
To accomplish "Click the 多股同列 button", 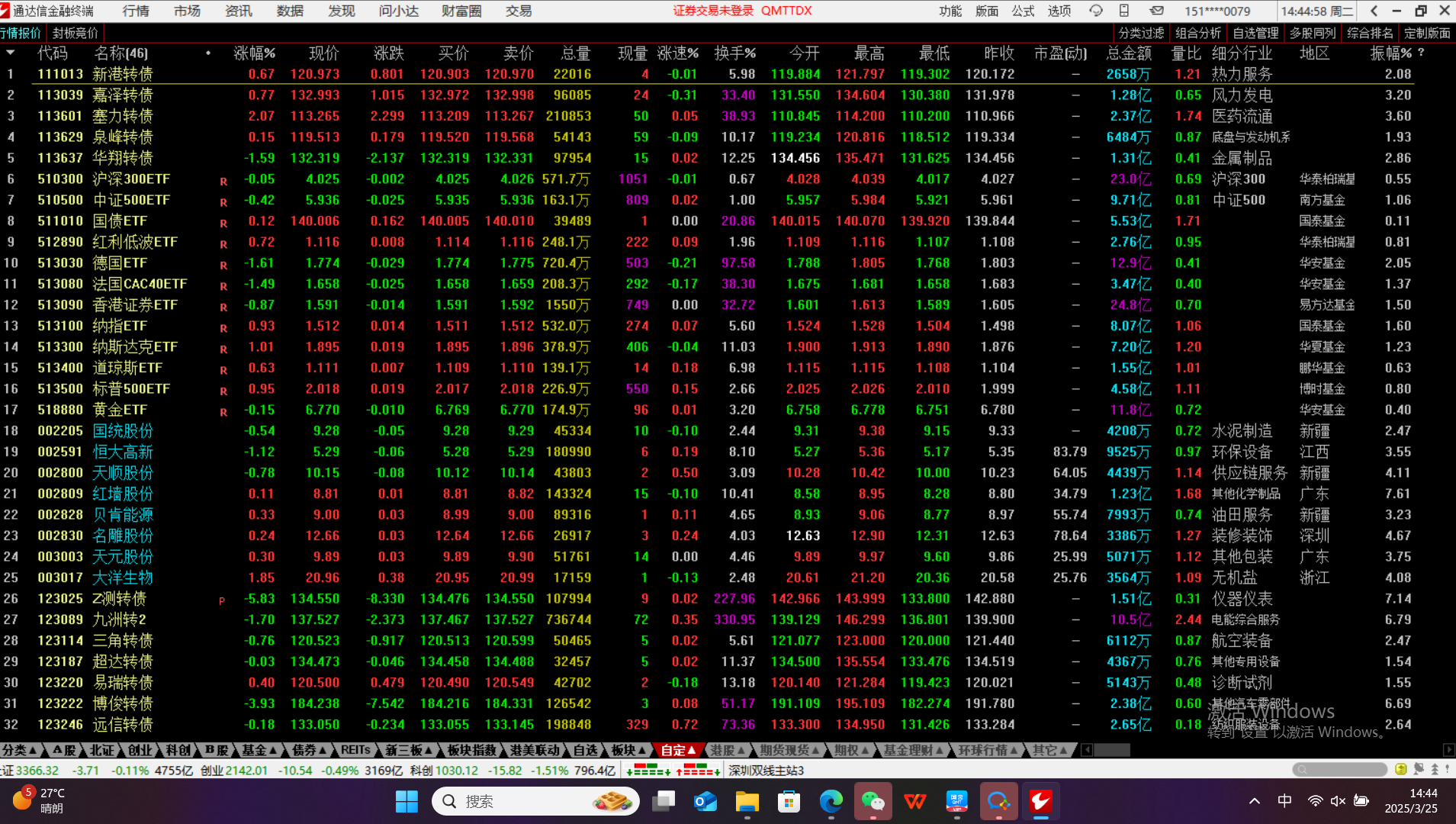I will pyautogui.click(x=1313, y=33).
